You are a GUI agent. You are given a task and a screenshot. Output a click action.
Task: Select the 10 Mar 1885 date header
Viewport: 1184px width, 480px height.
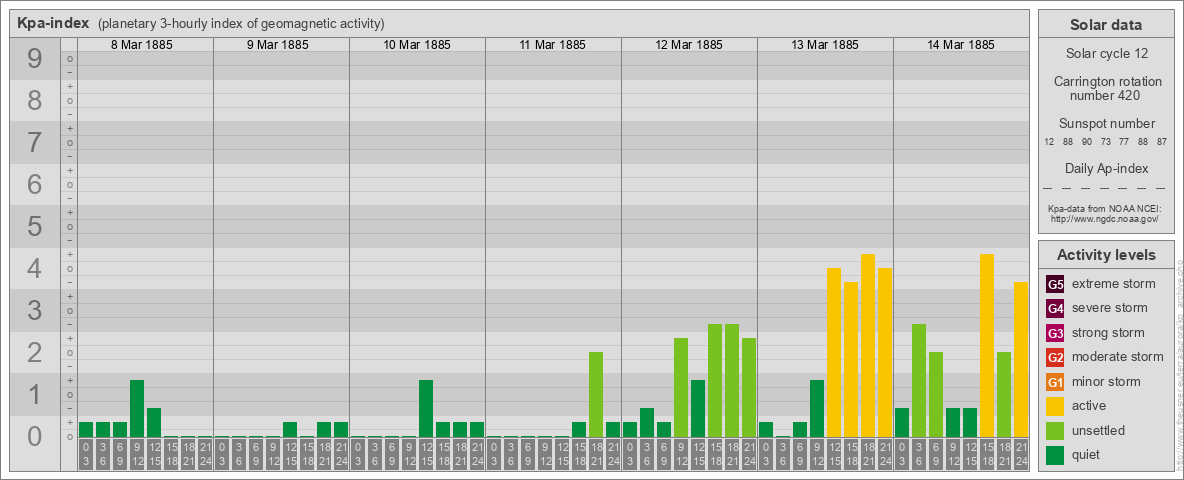click(x=417, y=45)
